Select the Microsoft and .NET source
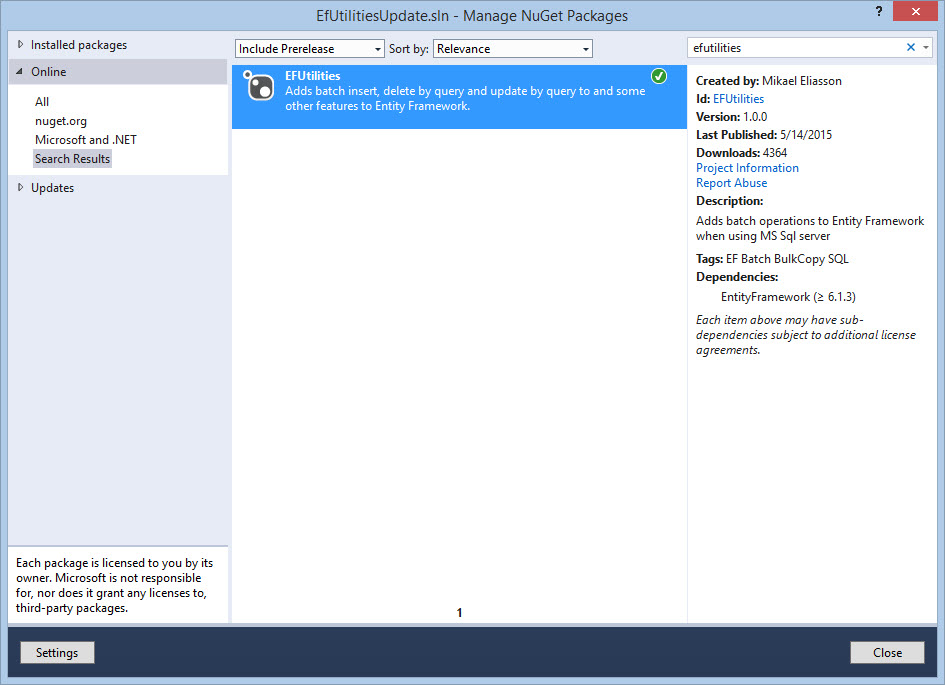The width and height of the screenshot is (945, 685). point(86,140)
